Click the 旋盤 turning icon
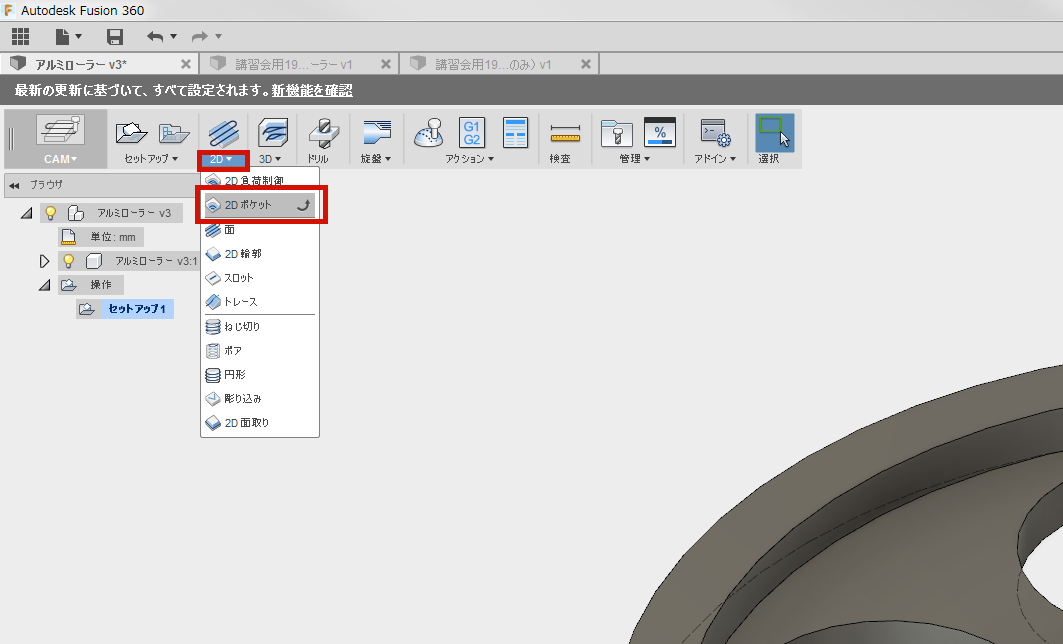1063x644 pixels. pos(377,132)
